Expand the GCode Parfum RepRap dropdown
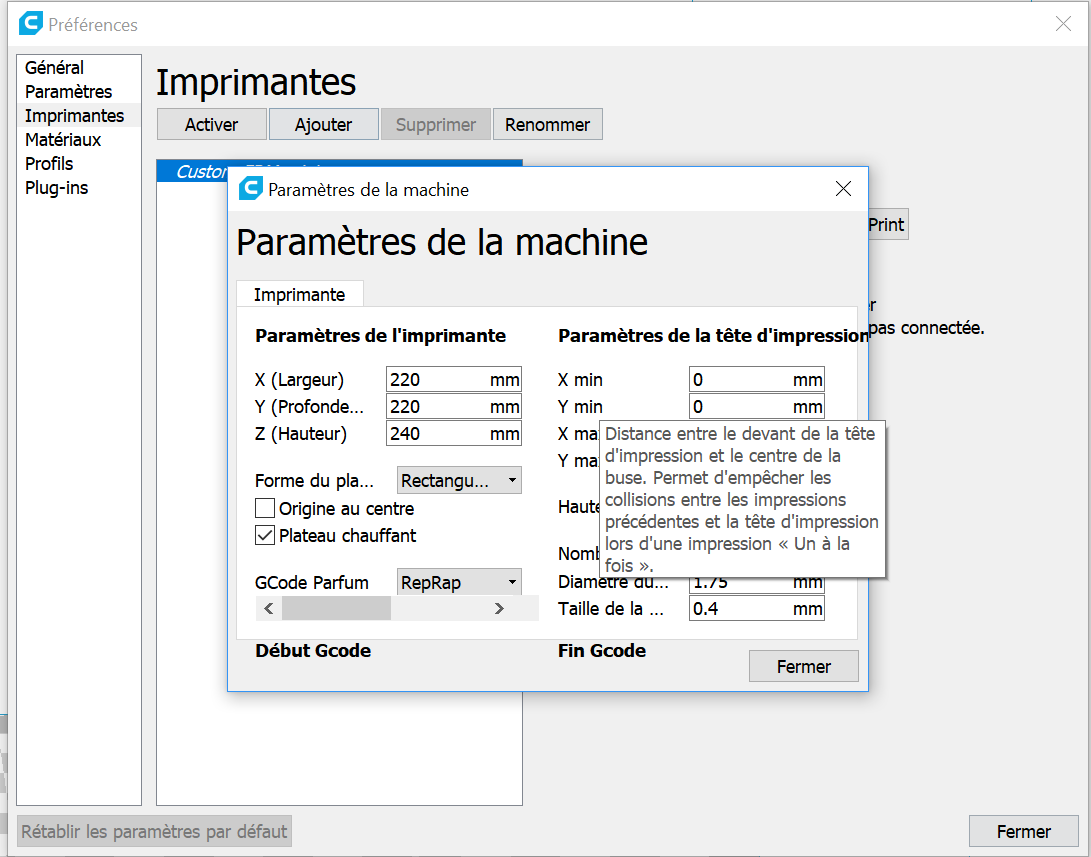This screenshot has width=1091, height=857. pyautogui.click(x=459, y=582)
